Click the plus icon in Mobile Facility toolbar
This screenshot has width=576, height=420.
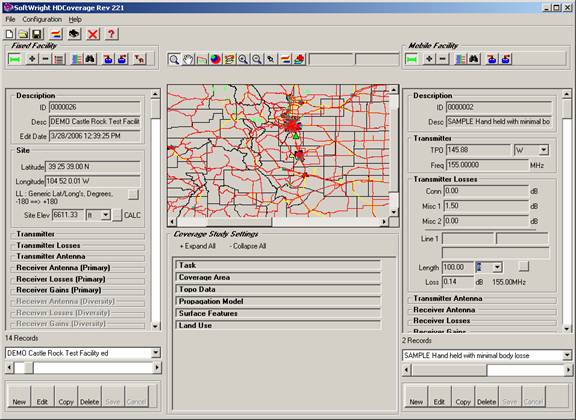tap(429, 59)
